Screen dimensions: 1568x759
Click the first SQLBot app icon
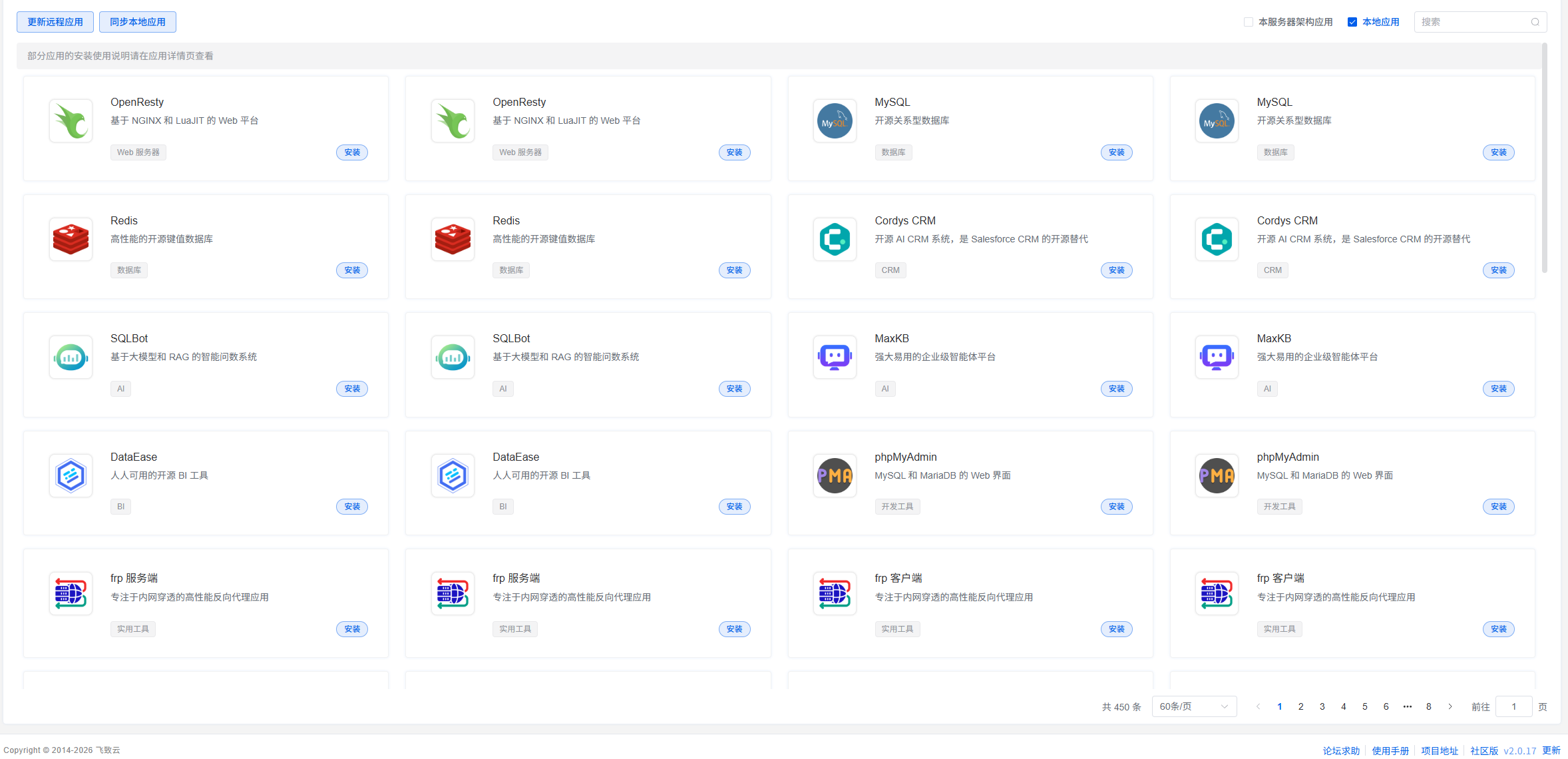[x=71, y=357]
